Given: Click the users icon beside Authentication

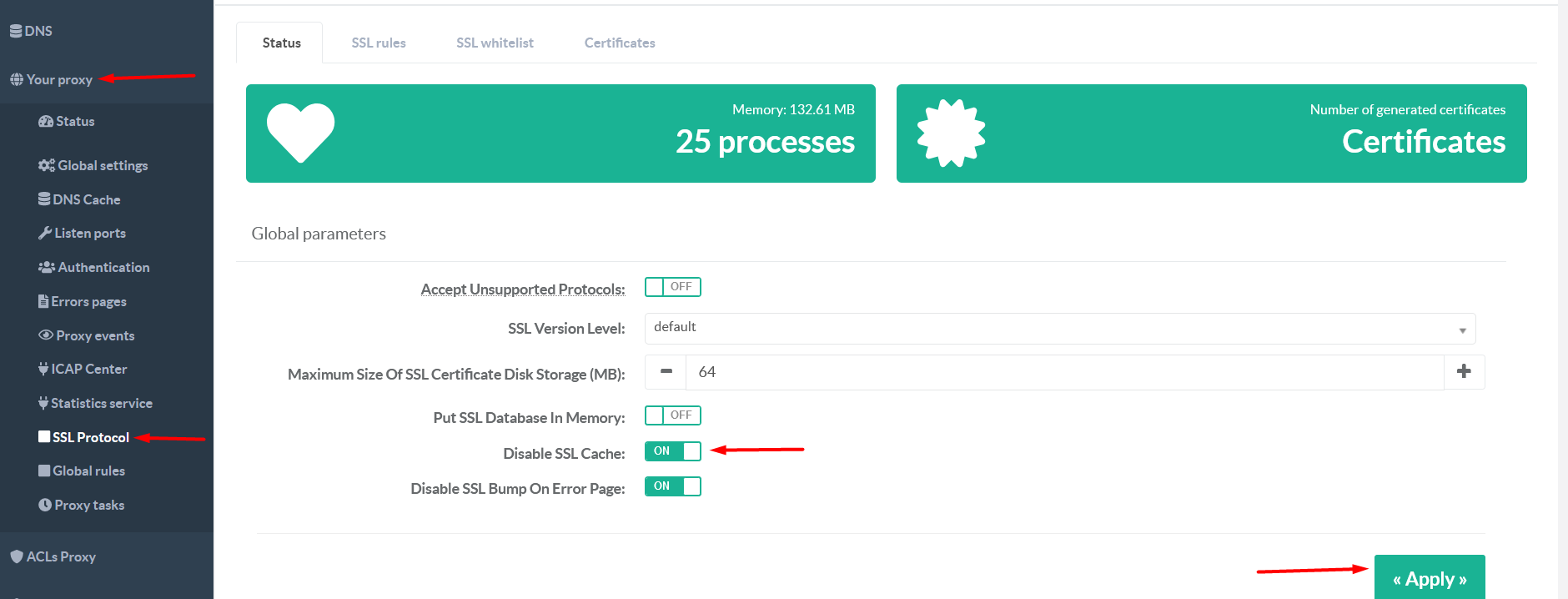Looking at the screenshot, I should point(46,267).
